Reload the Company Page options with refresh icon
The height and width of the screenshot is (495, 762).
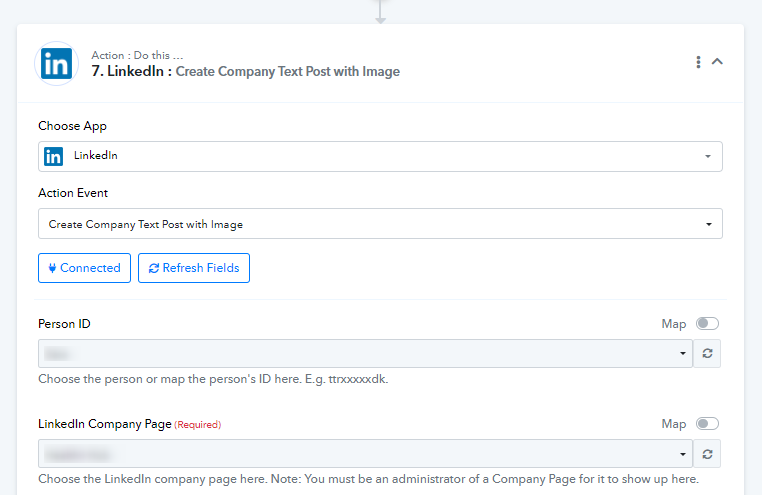coord(707,454)
